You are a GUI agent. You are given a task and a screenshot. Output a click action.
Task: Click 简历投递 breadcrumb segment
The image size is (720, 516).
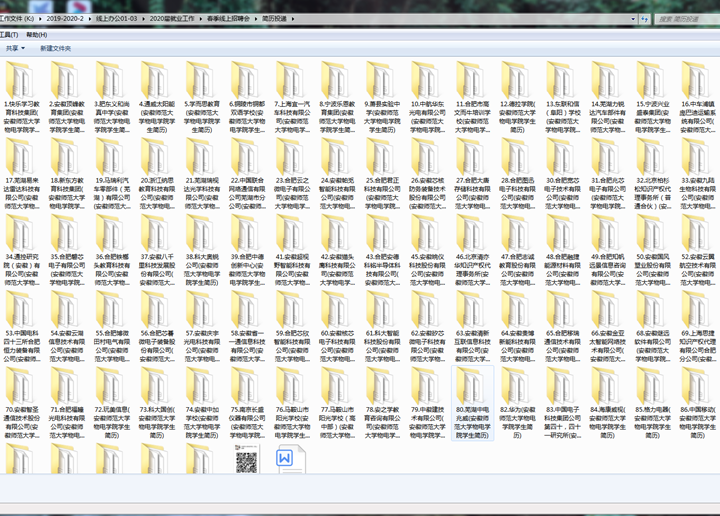coord(273,19)
